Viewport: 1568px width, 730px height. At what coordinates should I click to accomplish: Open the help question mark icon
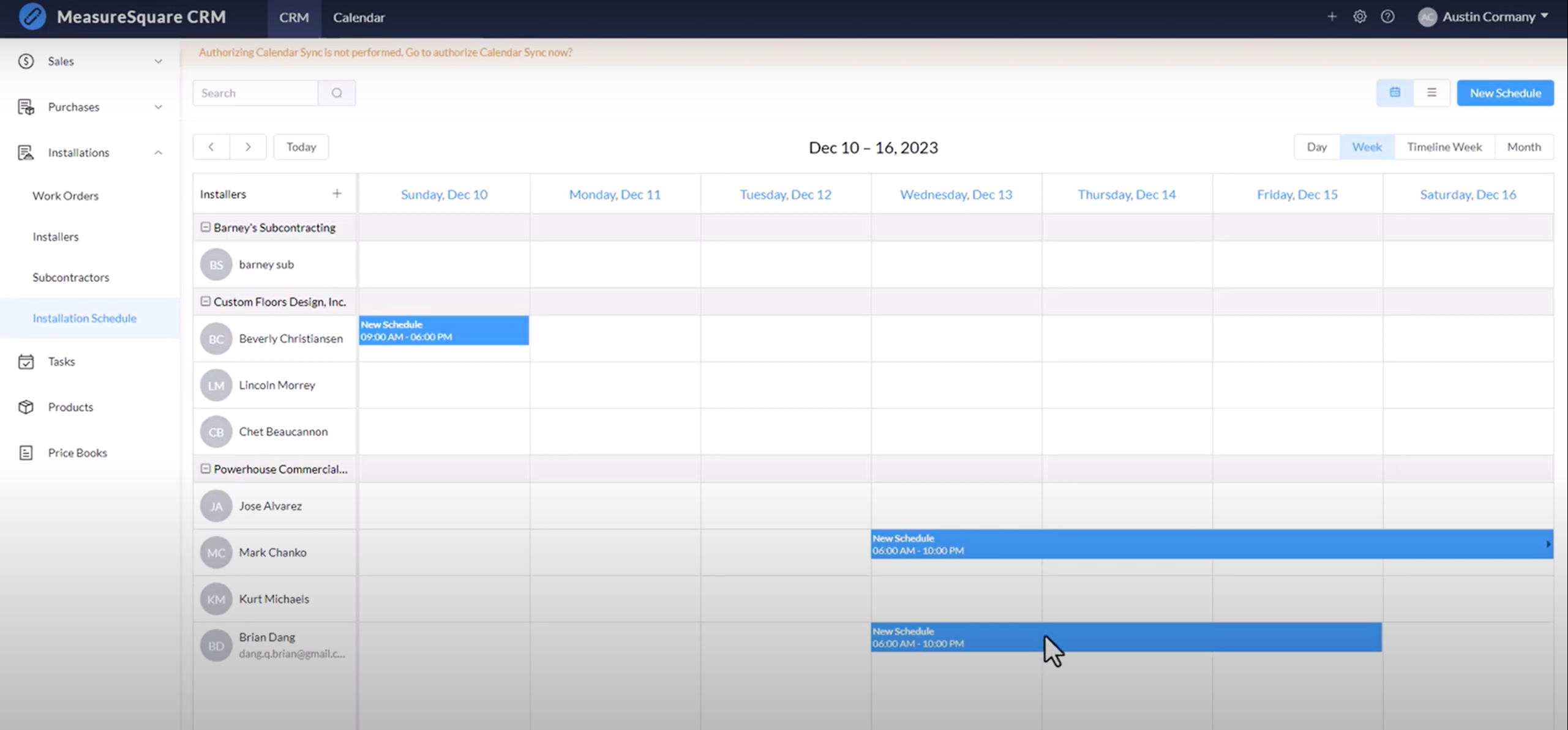click(x=1387, y=17)
